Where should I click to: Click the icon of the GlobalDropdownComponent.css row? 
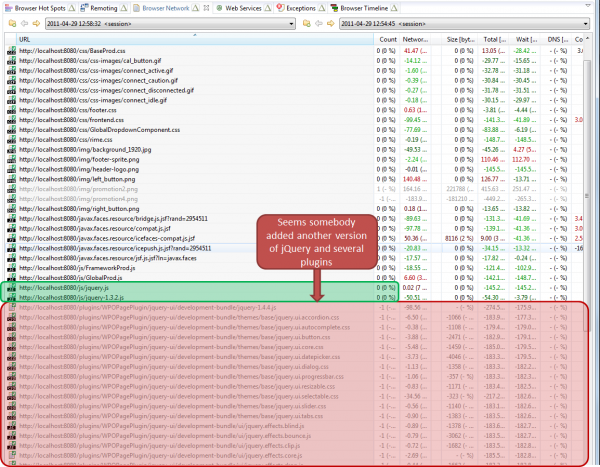pos(11,130)
